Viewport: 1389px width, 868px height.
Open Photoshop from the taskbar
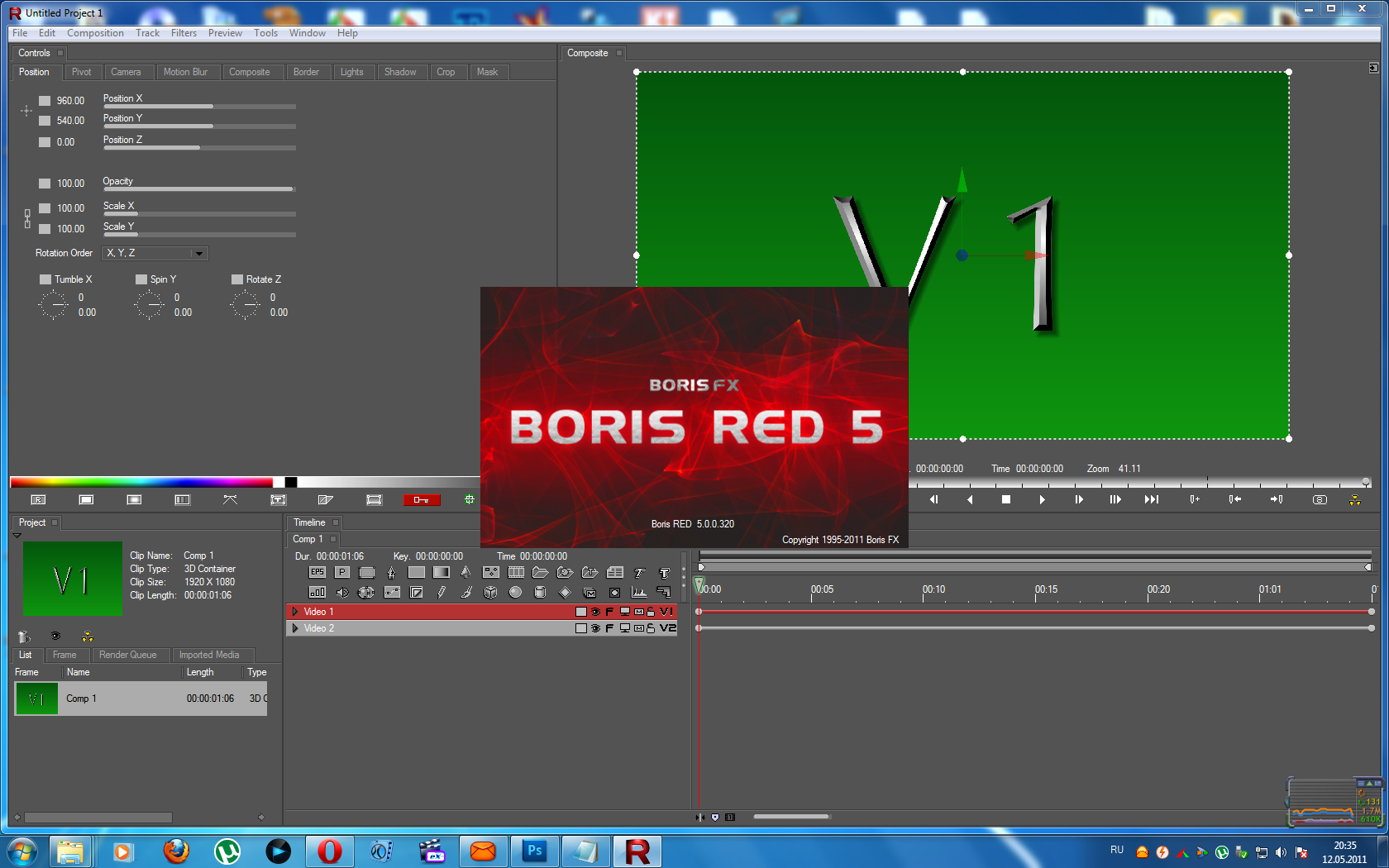(535, 851)
